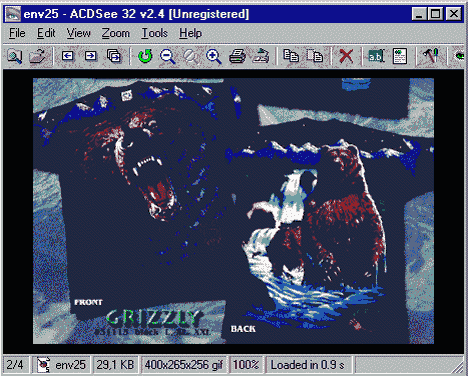Open the options hammer tool icon
468x376 pixels.
(x=431, y=56)
